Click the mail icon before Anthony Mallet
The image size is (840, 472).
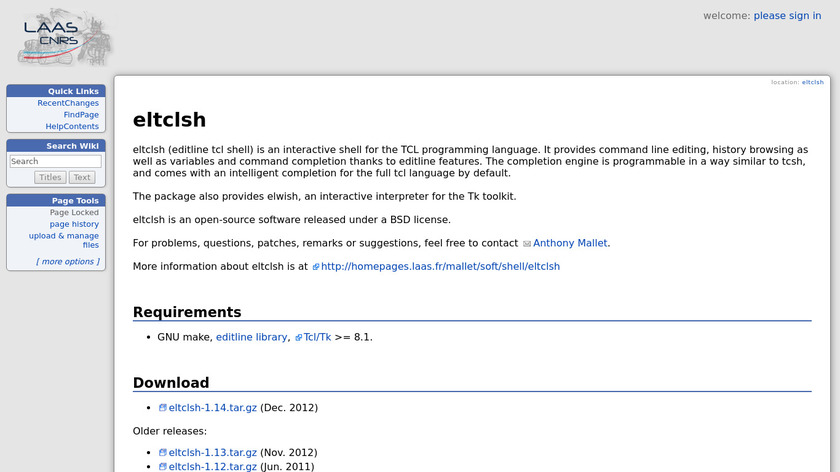point(527,244)
